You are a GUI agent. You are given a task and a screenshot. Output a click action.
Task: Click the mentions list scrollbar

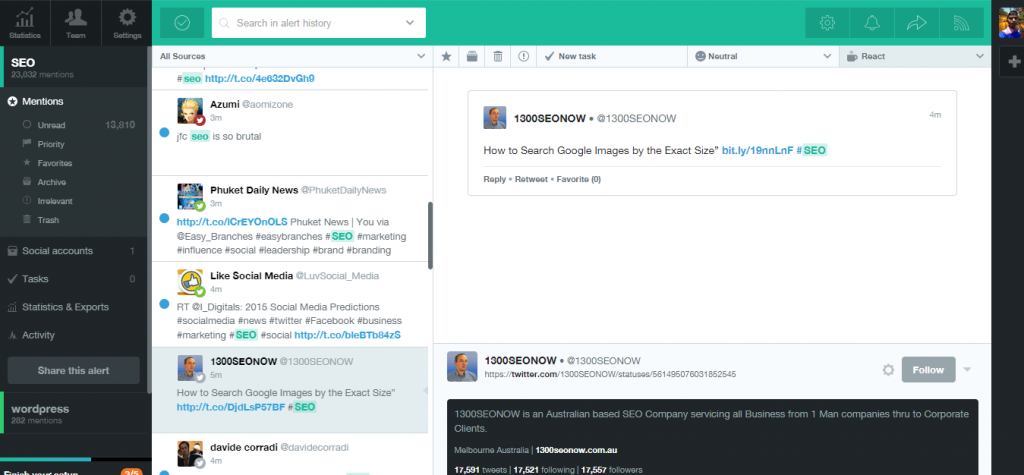[430, 235]
